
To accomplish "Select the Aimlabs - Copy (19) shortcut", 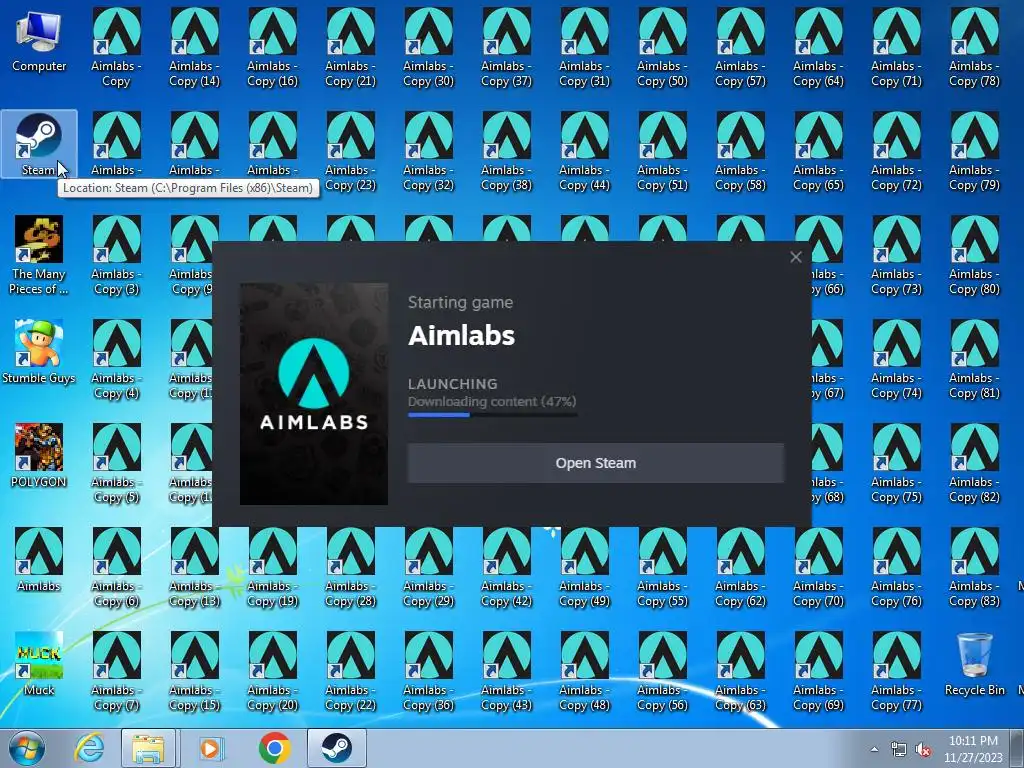I will pos(272,568).
